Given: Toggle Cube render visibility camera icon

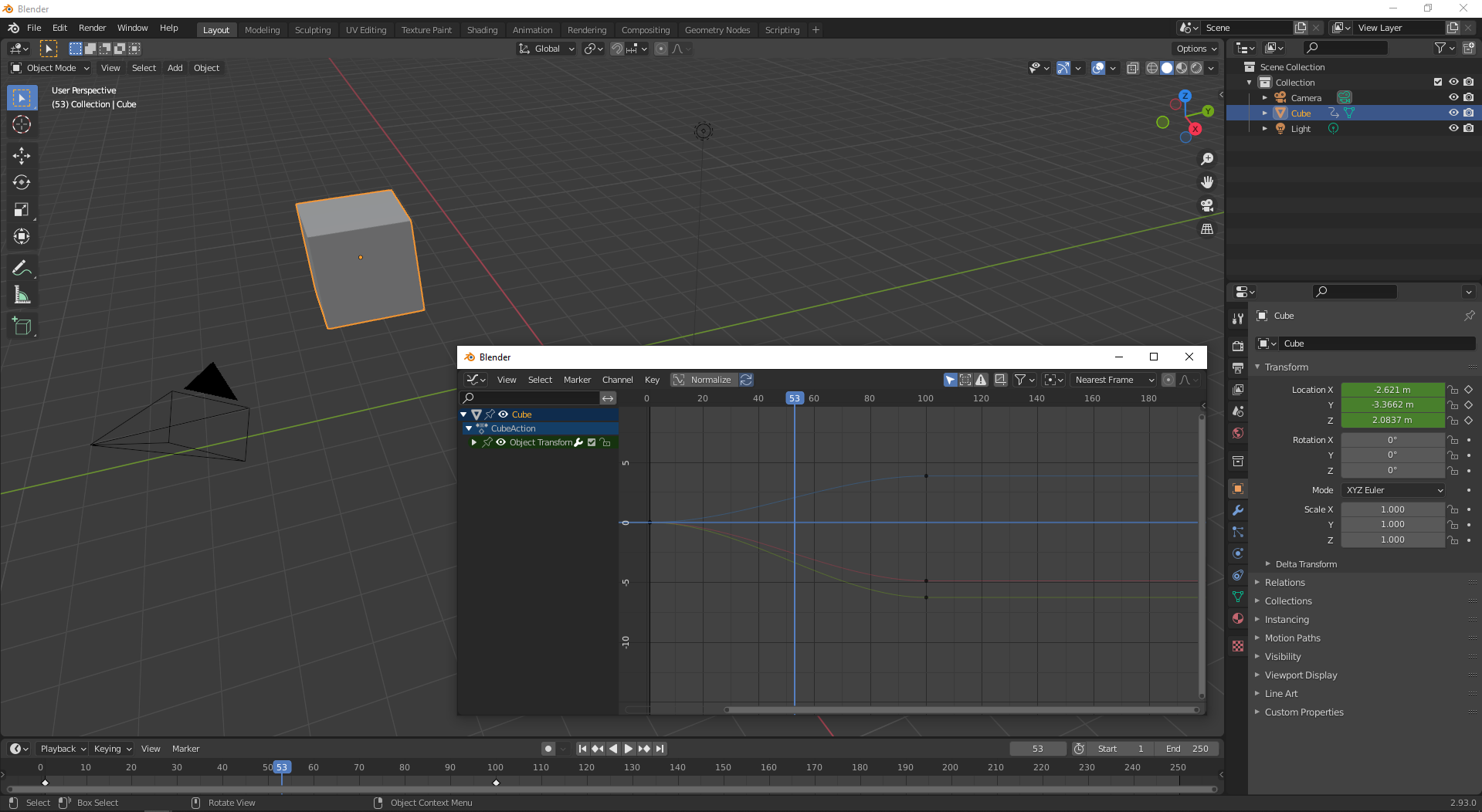Looking at the screenshot, I should click(x=1468, y=113).
